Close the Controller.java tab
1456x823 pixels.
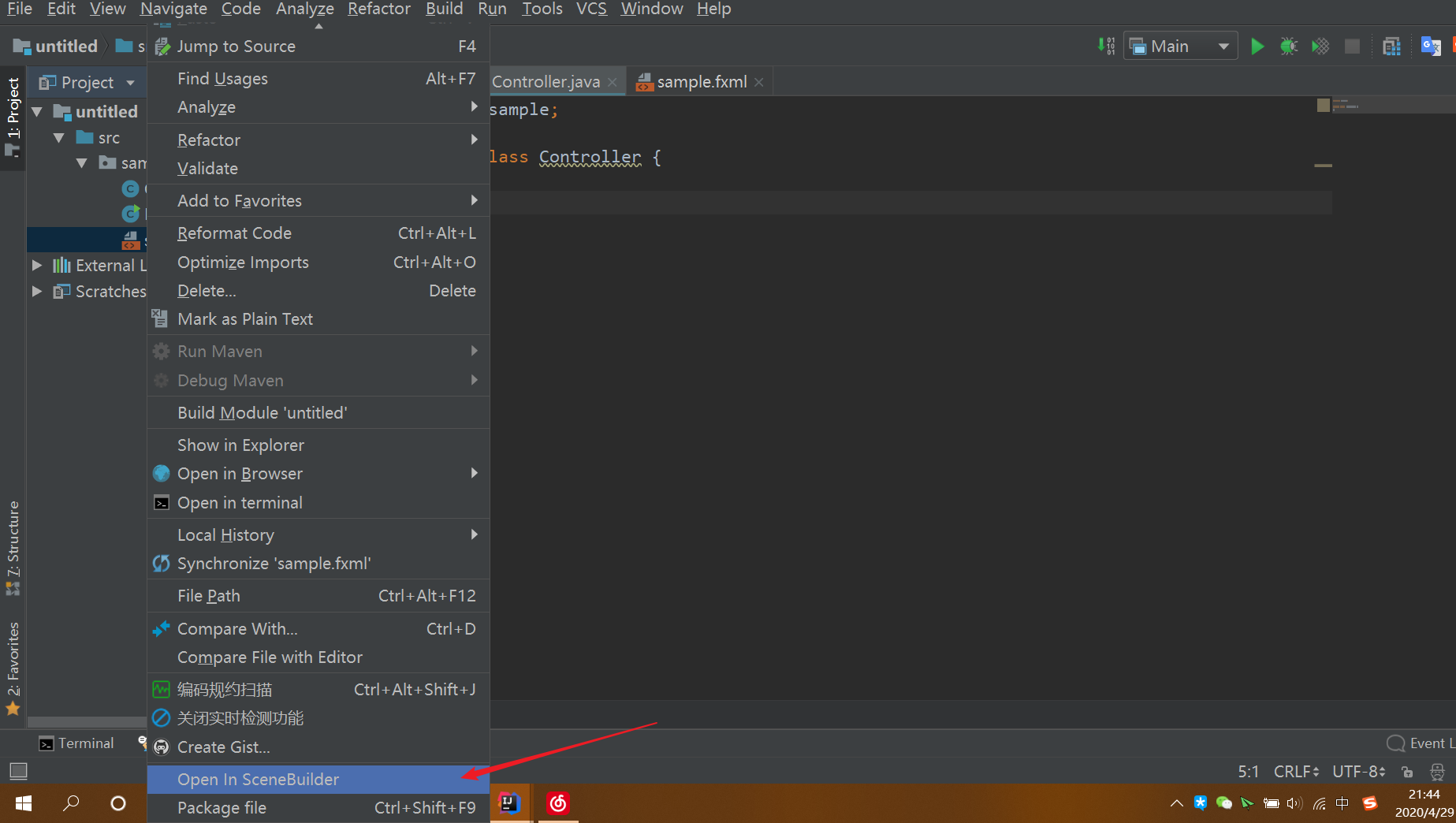(612, 82)
